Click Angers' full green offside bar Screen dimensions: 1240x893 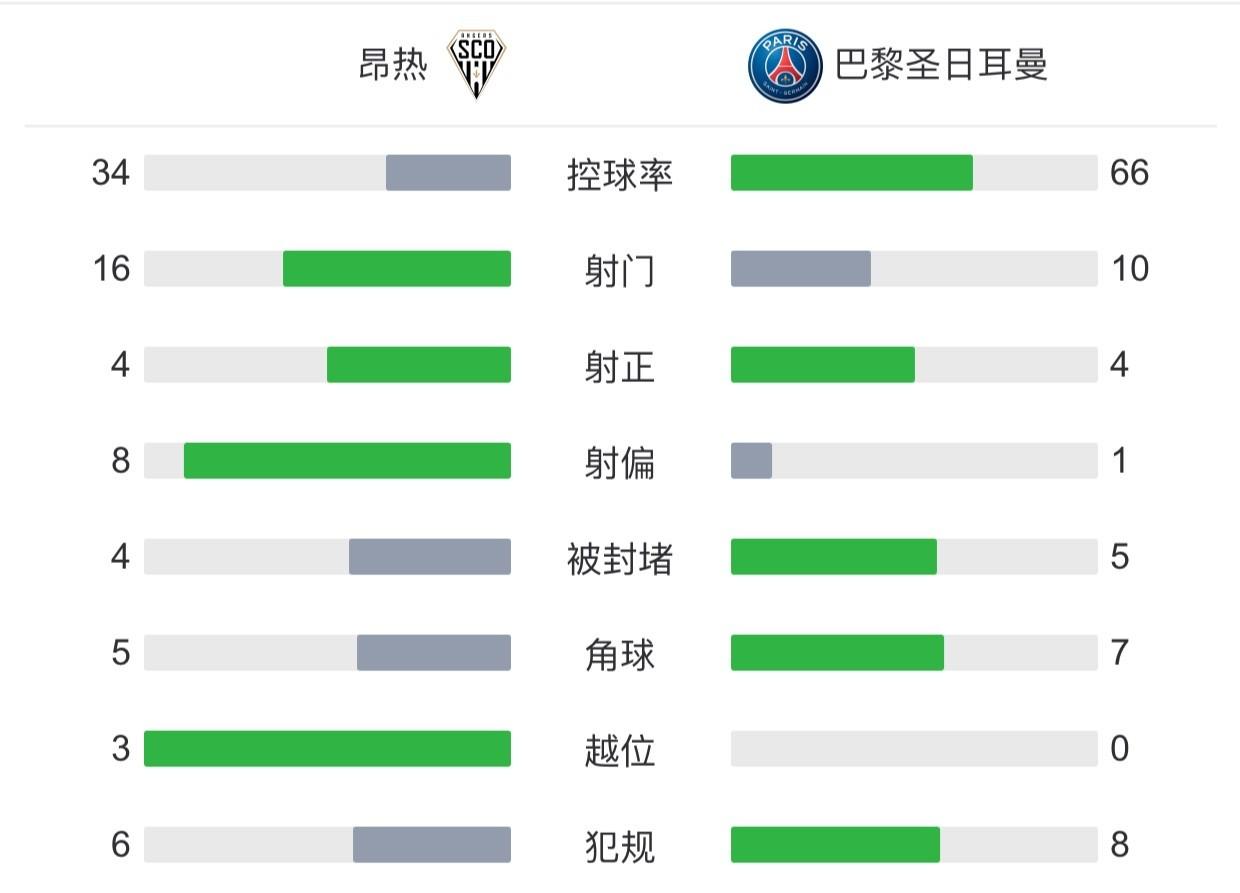pyautogui.click(x=327, y=749)
